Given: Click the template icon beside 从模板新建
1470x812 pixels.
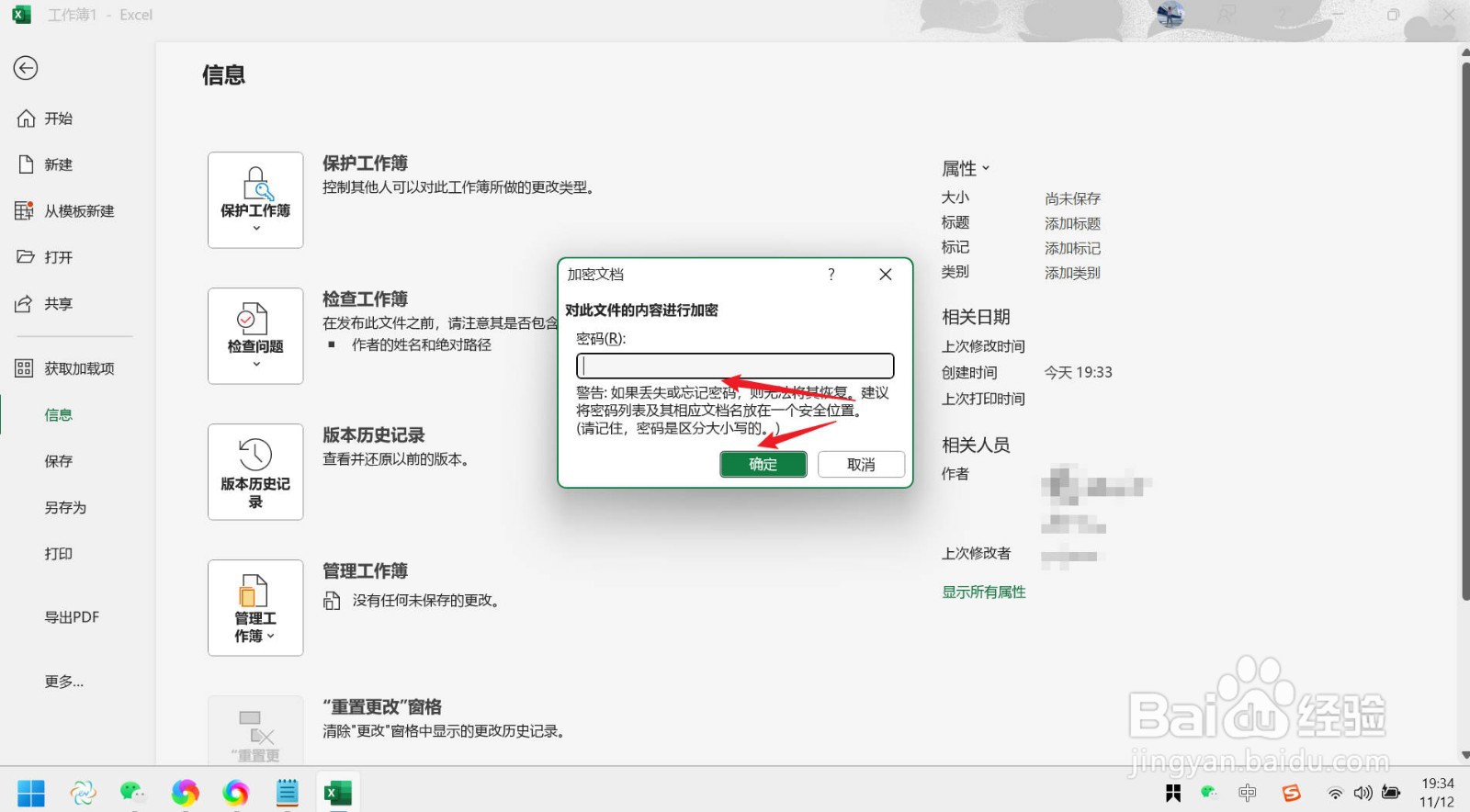Looking at the screenshot, I should pos(25,210).
